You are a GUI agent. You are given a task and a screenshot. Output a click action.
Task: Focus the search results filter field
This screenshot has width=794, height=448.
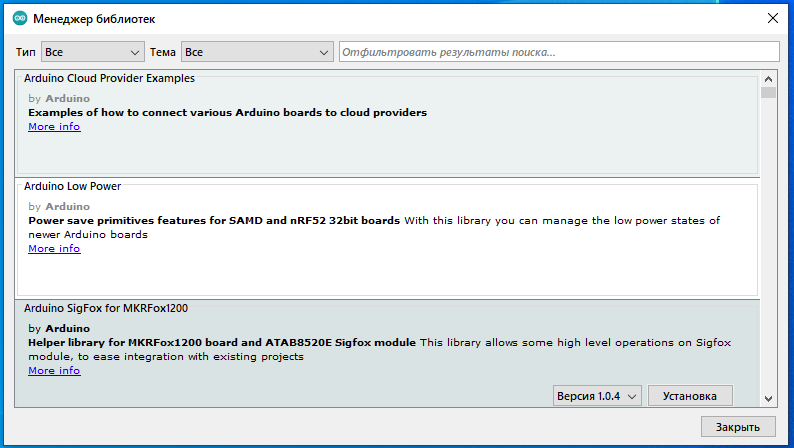(558, 51)
